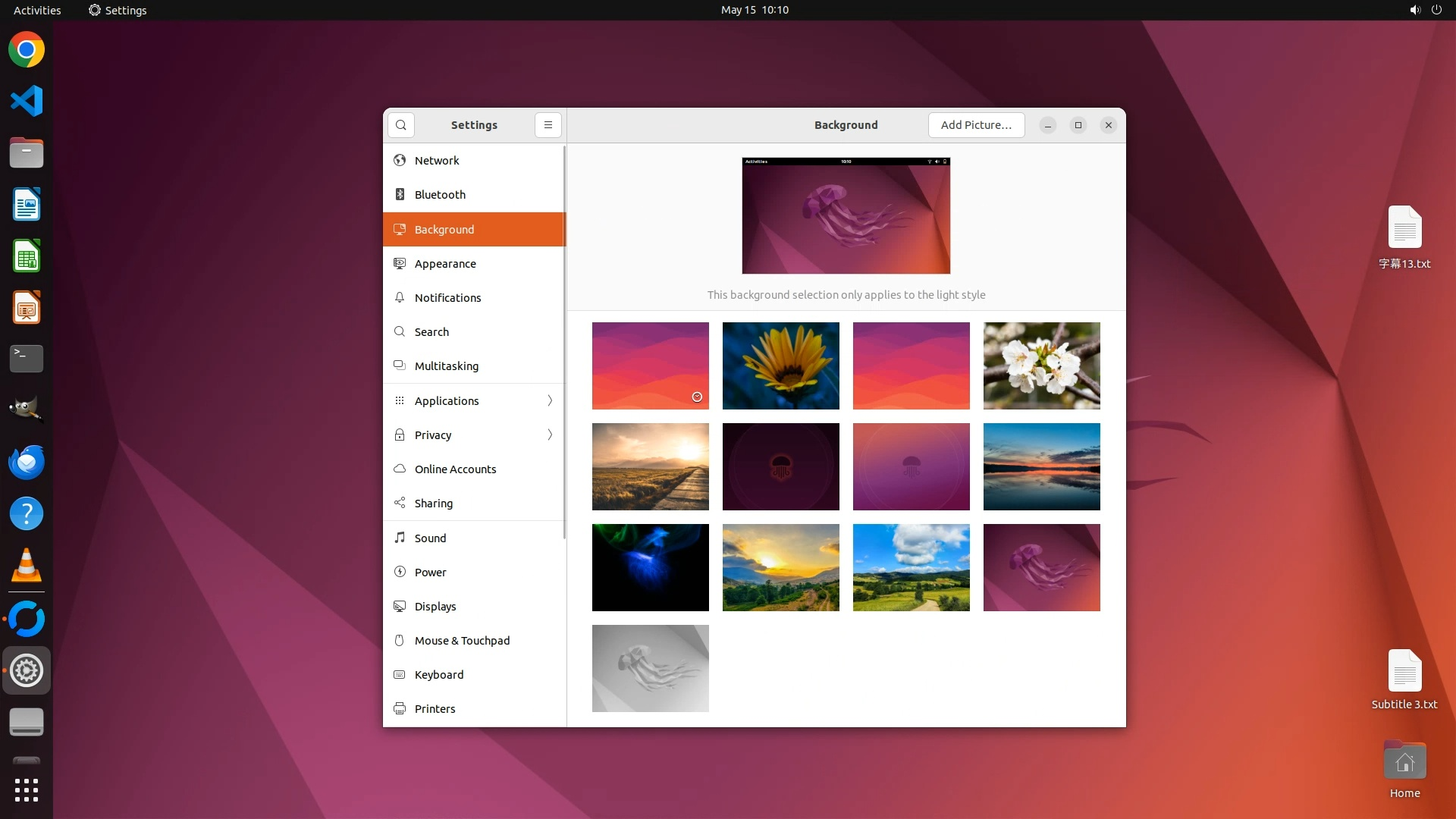
Task: Expand the Applications chevron arrow
Action: coord(550,400)
